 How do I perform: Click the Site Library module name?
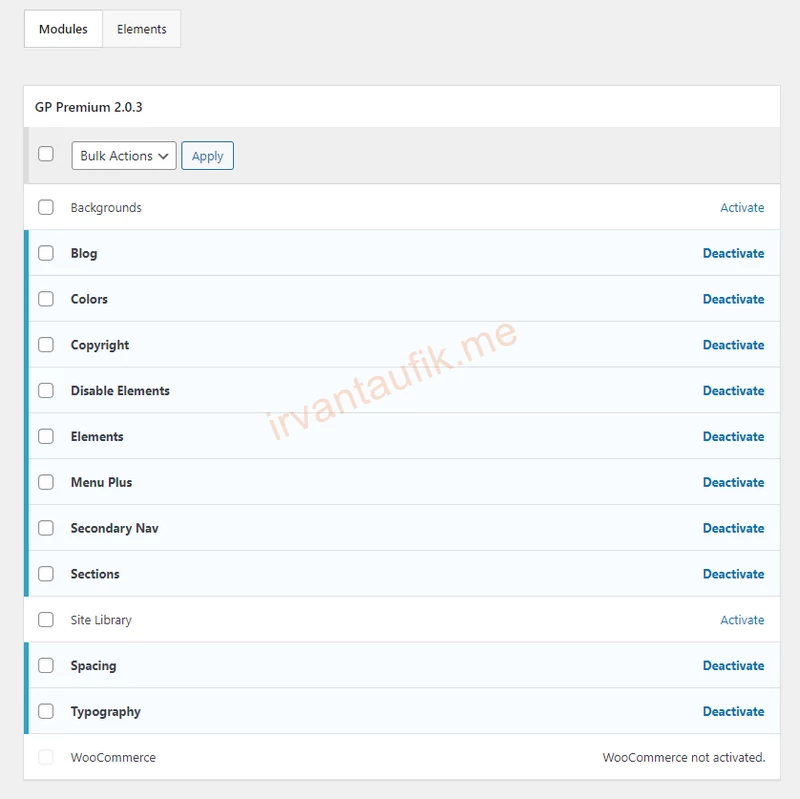pyautogui.click(x=101, y=620)
